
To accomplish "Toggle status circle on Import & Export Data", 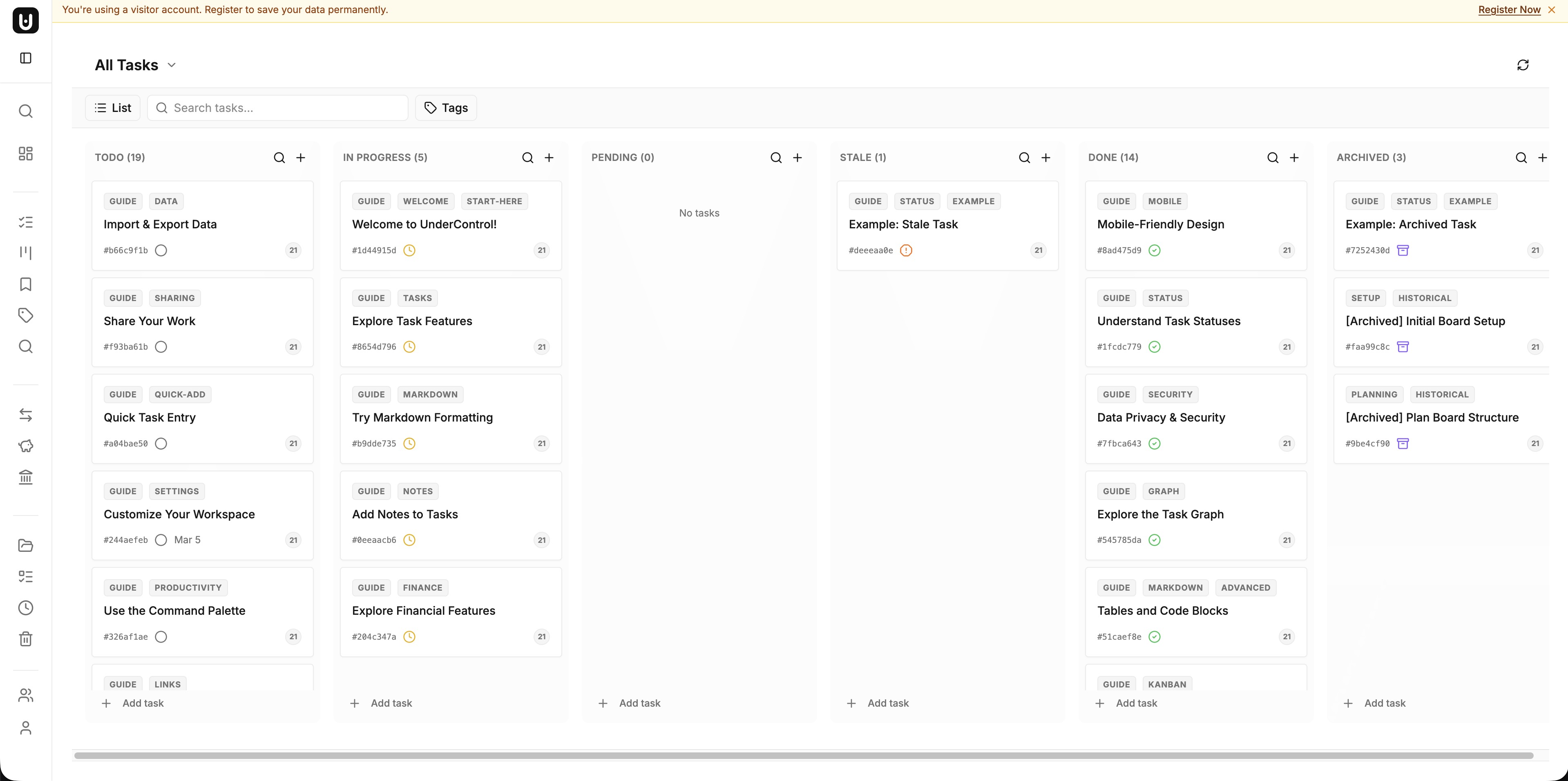I will click(x=161, y=250).
